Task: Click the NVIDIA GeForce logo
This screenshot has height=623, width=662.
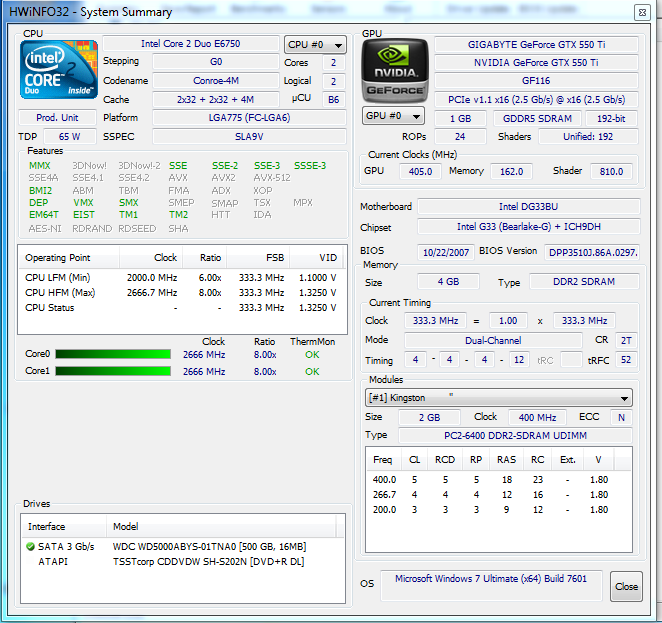Action: (394, 71)
